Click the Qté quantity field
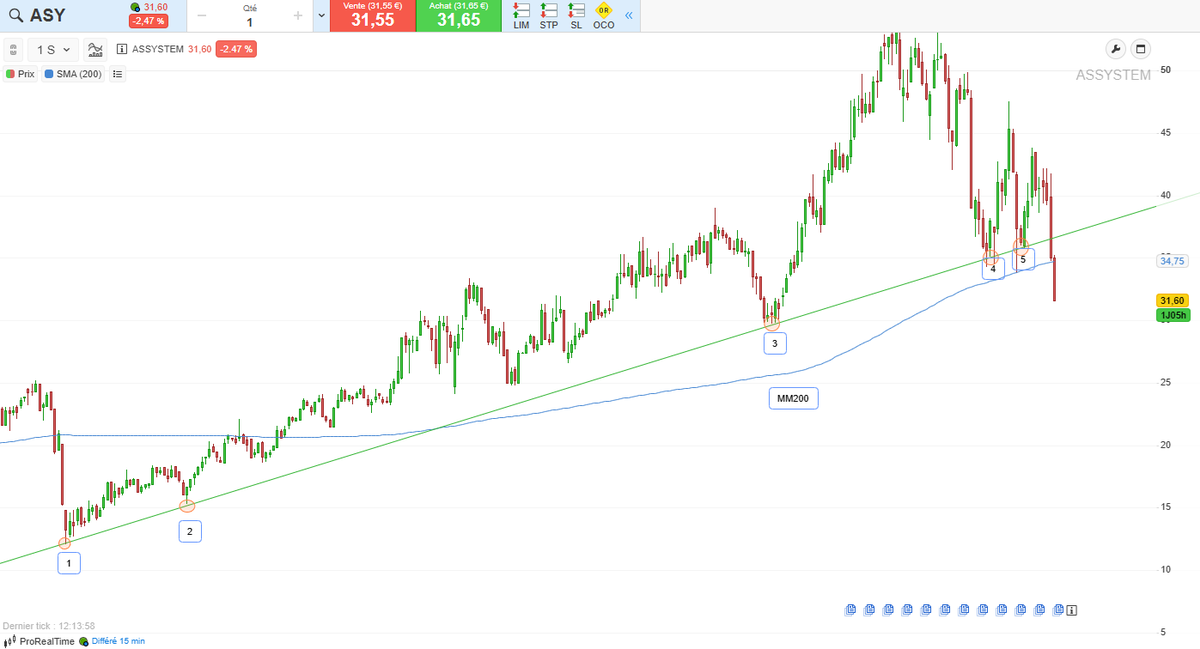 click(249, 16)
